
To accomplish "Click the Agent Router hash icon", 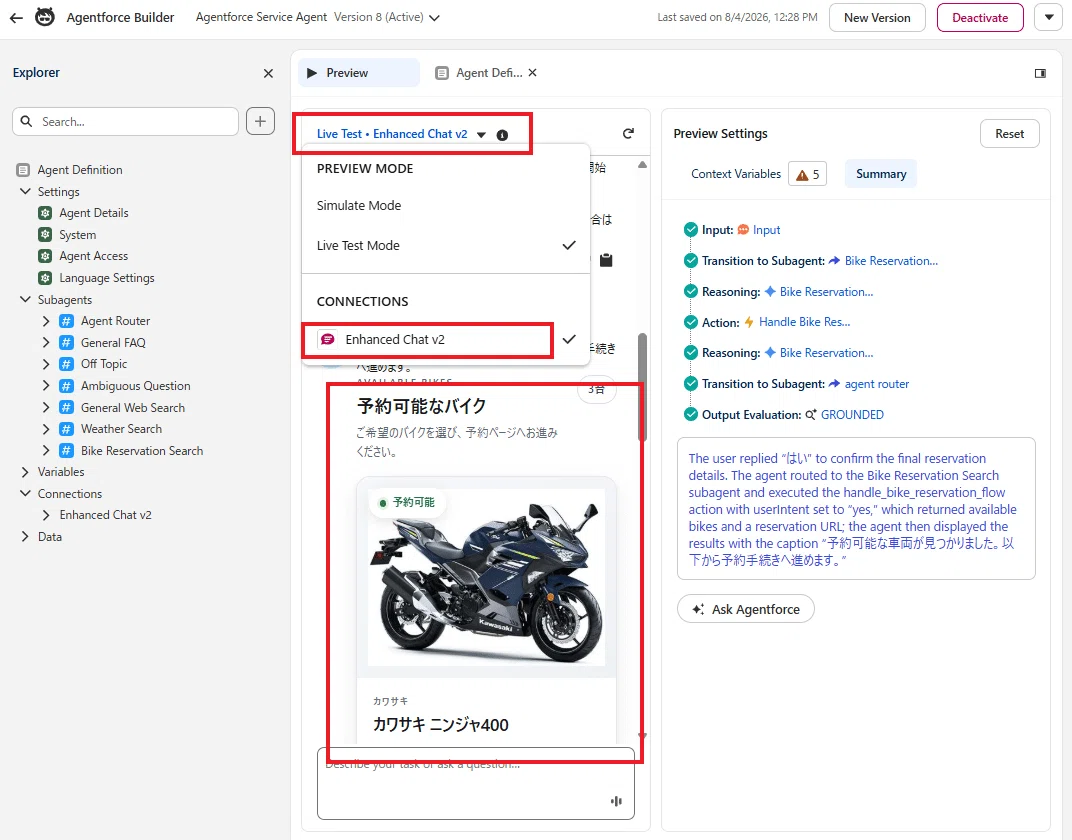I will (x=66, y=321).
